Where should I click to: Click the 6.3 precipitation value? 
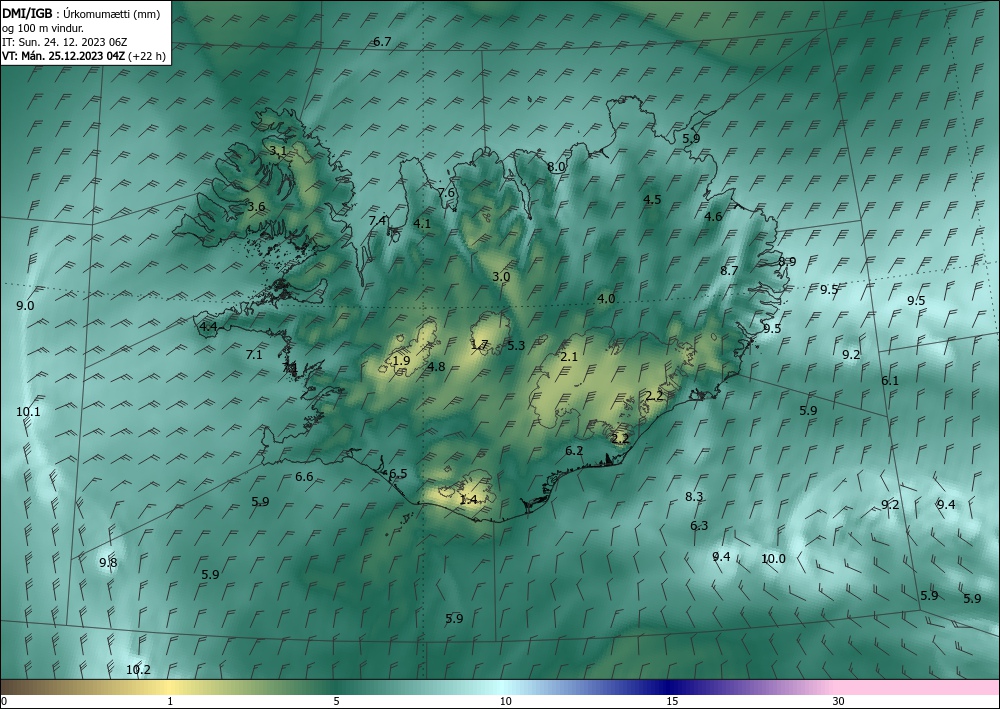[x=699, y=526]
